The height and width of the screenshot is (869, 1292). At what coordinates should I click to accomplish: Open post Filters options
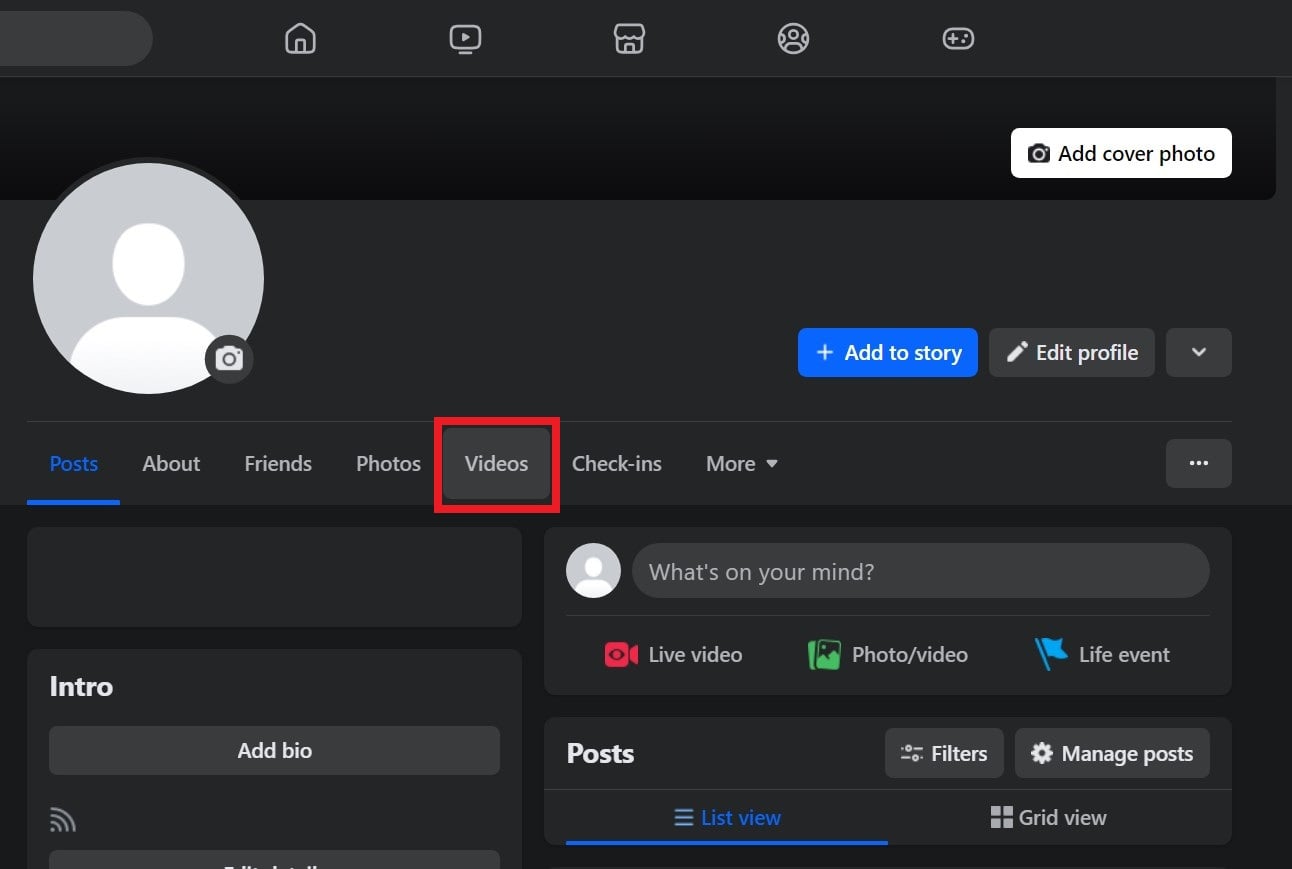[x=943, y=753]
